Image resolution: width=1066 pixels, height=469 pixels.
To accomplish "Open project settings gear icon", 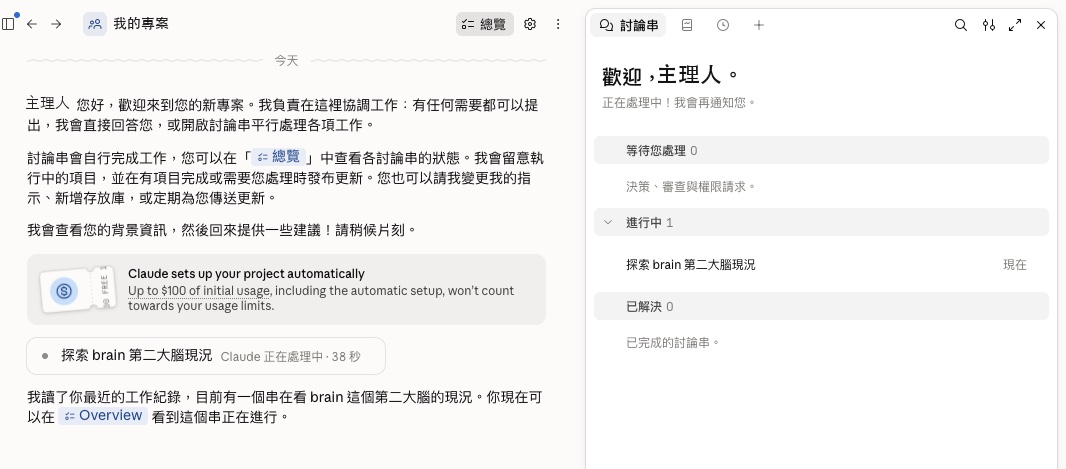I will (530, 24).
